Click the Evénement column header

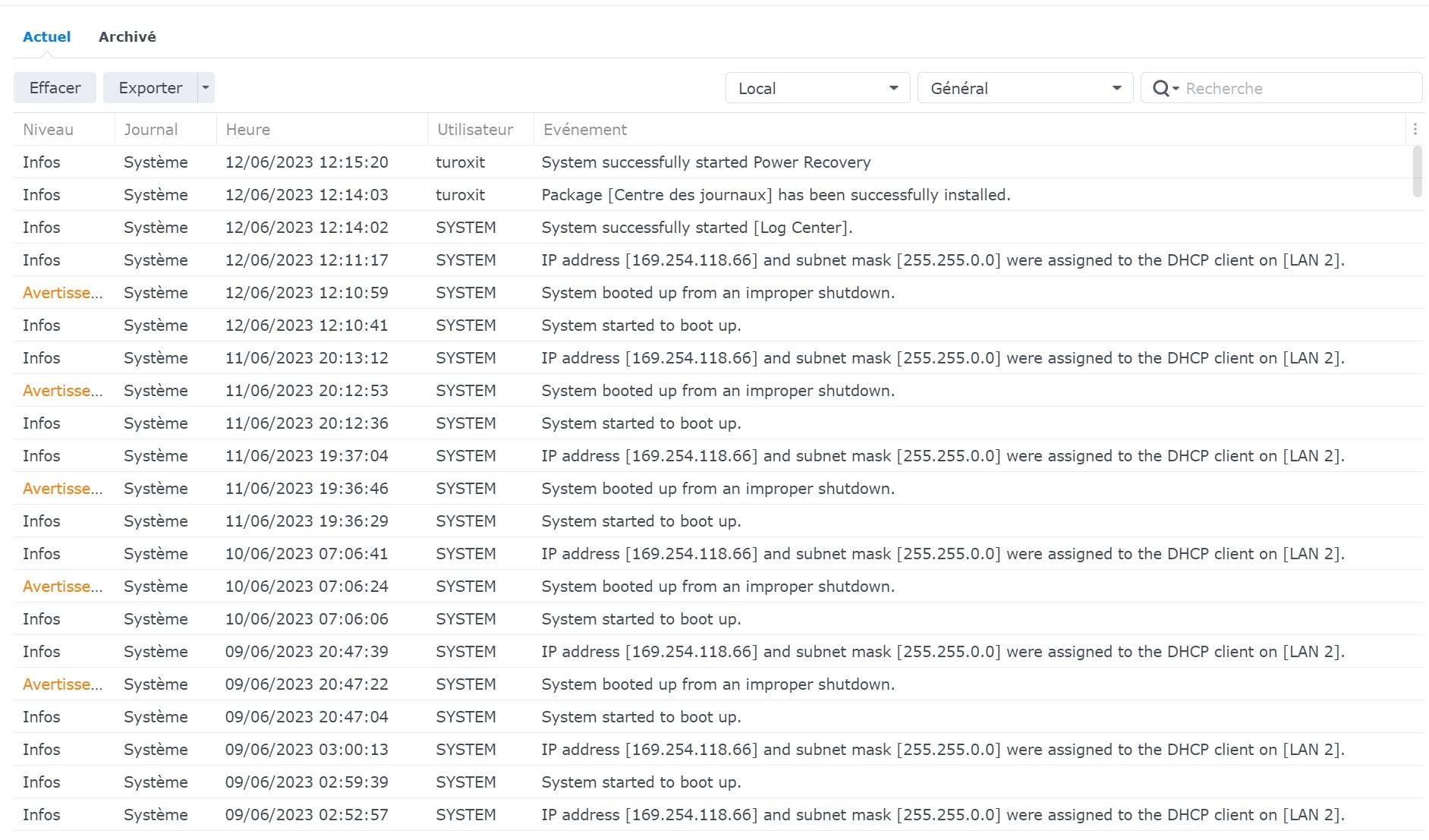click(585, 130)
